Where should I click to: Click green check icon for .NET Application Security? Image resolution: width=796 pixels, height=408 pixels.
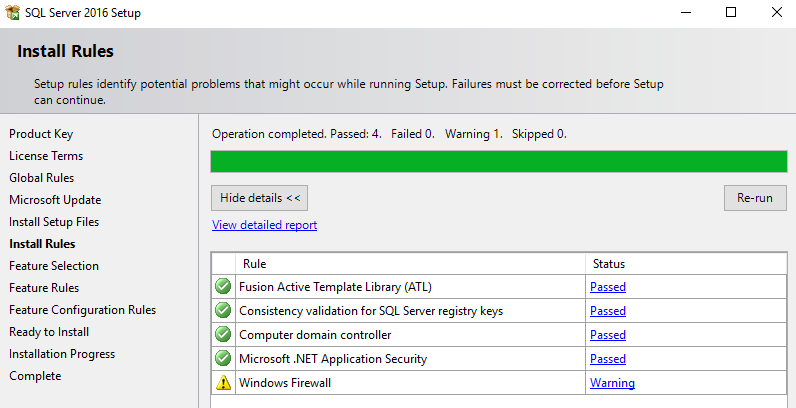pos(223,359)
